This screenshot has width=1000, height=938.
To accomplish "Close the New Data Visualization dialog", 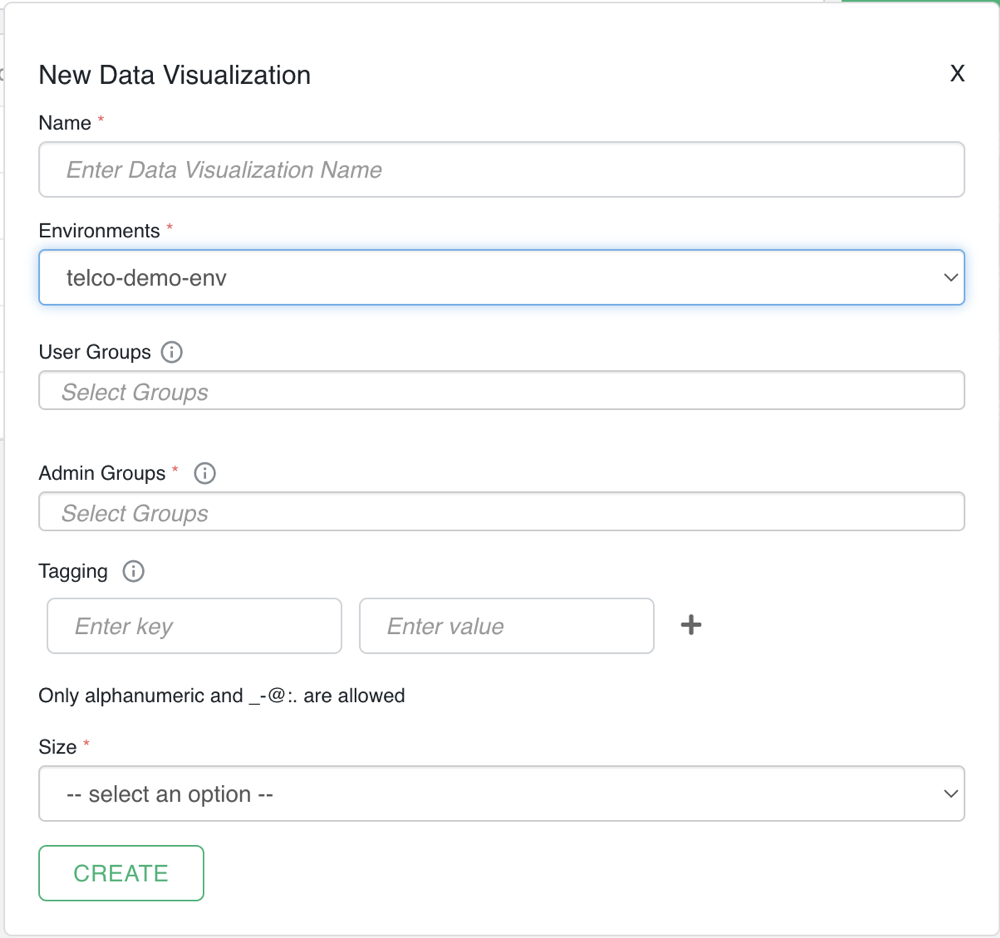I will click(957, 74).
